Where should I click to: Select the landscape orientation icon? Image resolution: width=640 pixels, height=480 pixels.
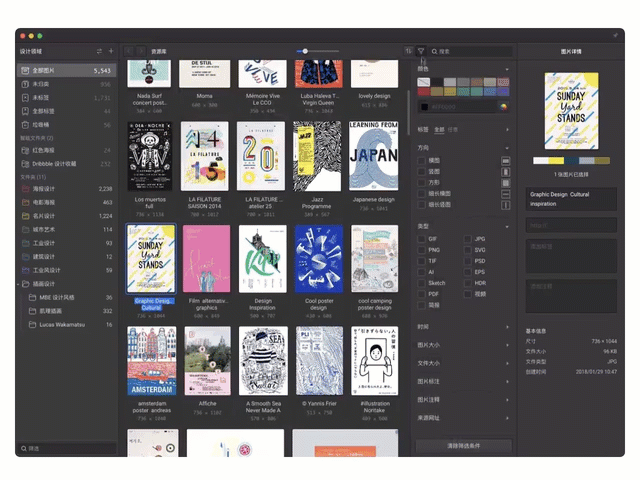(505, 161)
